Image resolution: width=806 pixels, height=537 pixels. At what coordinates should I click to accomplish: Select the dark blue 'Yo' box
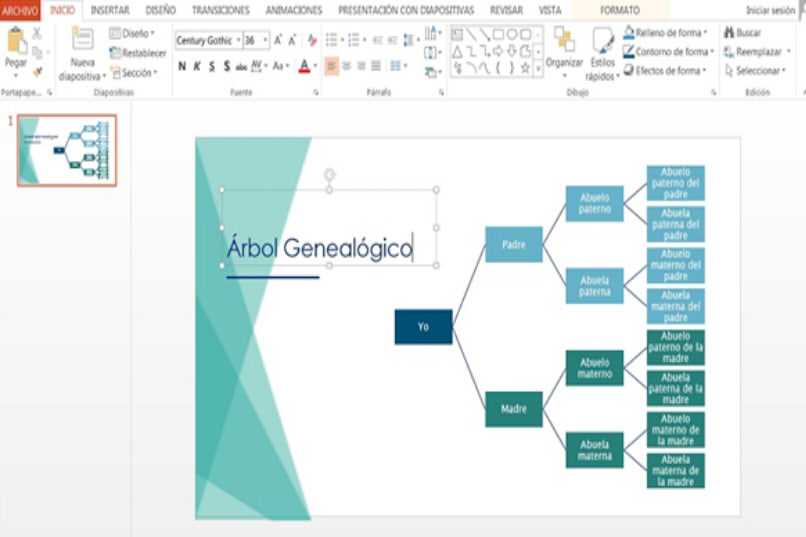point(423,327)
